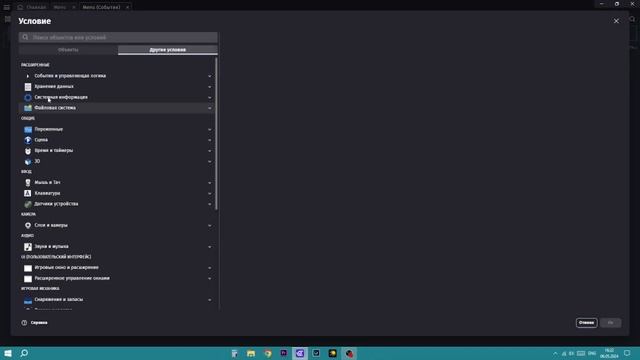
Task: Select the Слои и камеры row label
Action: coord(51,225)
